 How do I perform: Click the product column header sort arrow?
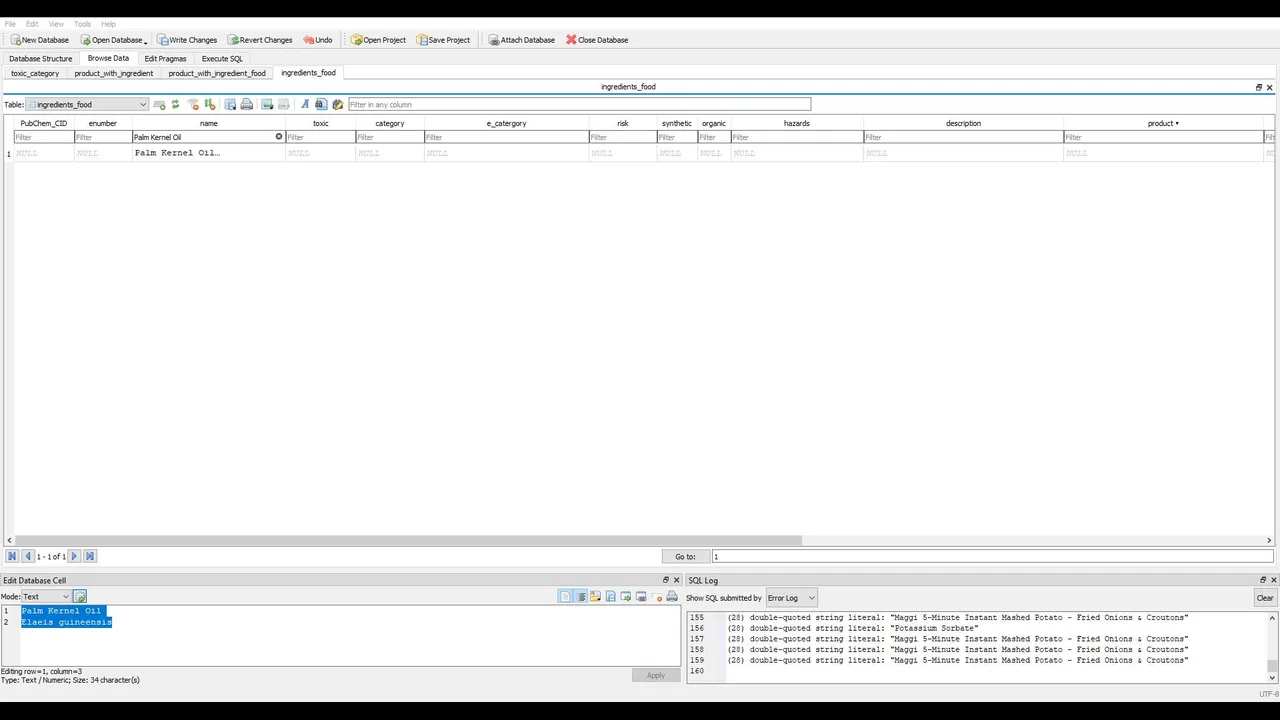coord(1177,124)
